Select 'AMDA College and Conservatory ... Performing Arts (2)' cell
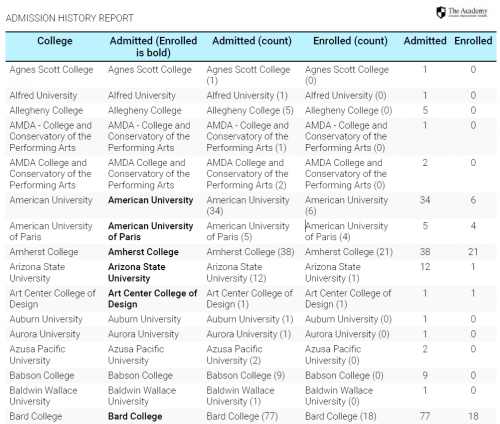 247,174
